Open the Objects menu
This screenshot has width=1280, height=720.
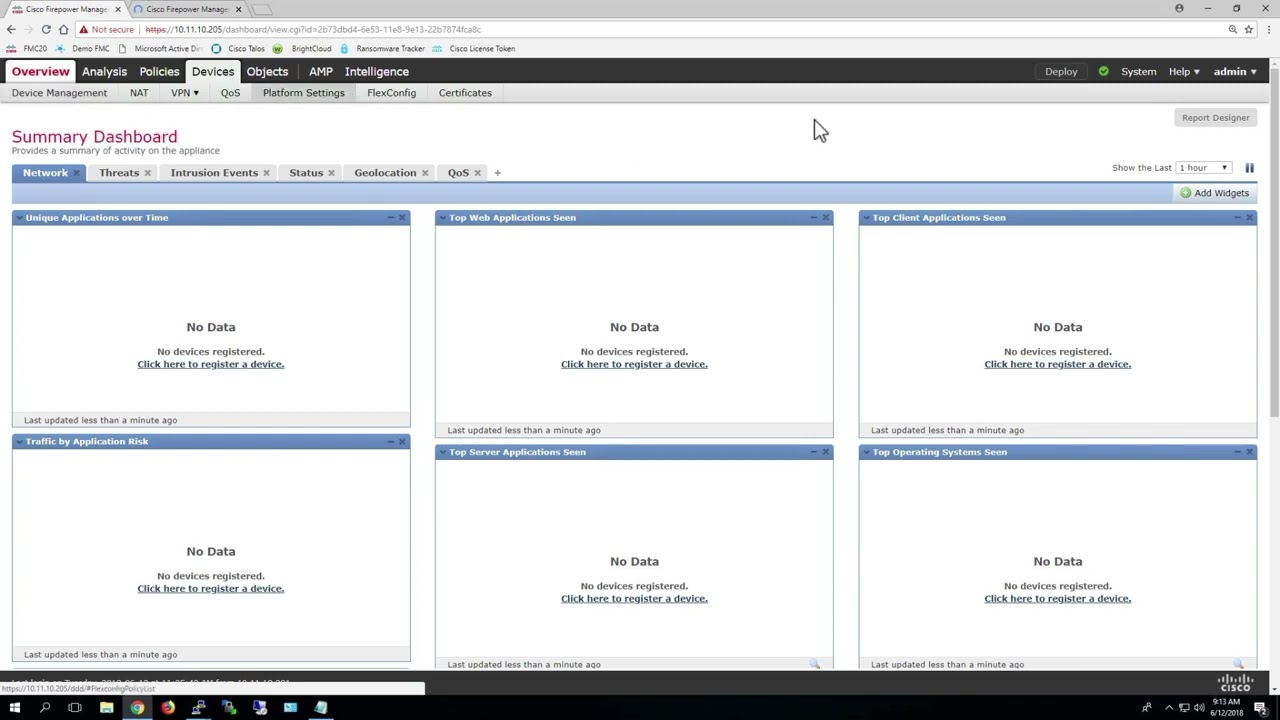[x=267, y=72]
